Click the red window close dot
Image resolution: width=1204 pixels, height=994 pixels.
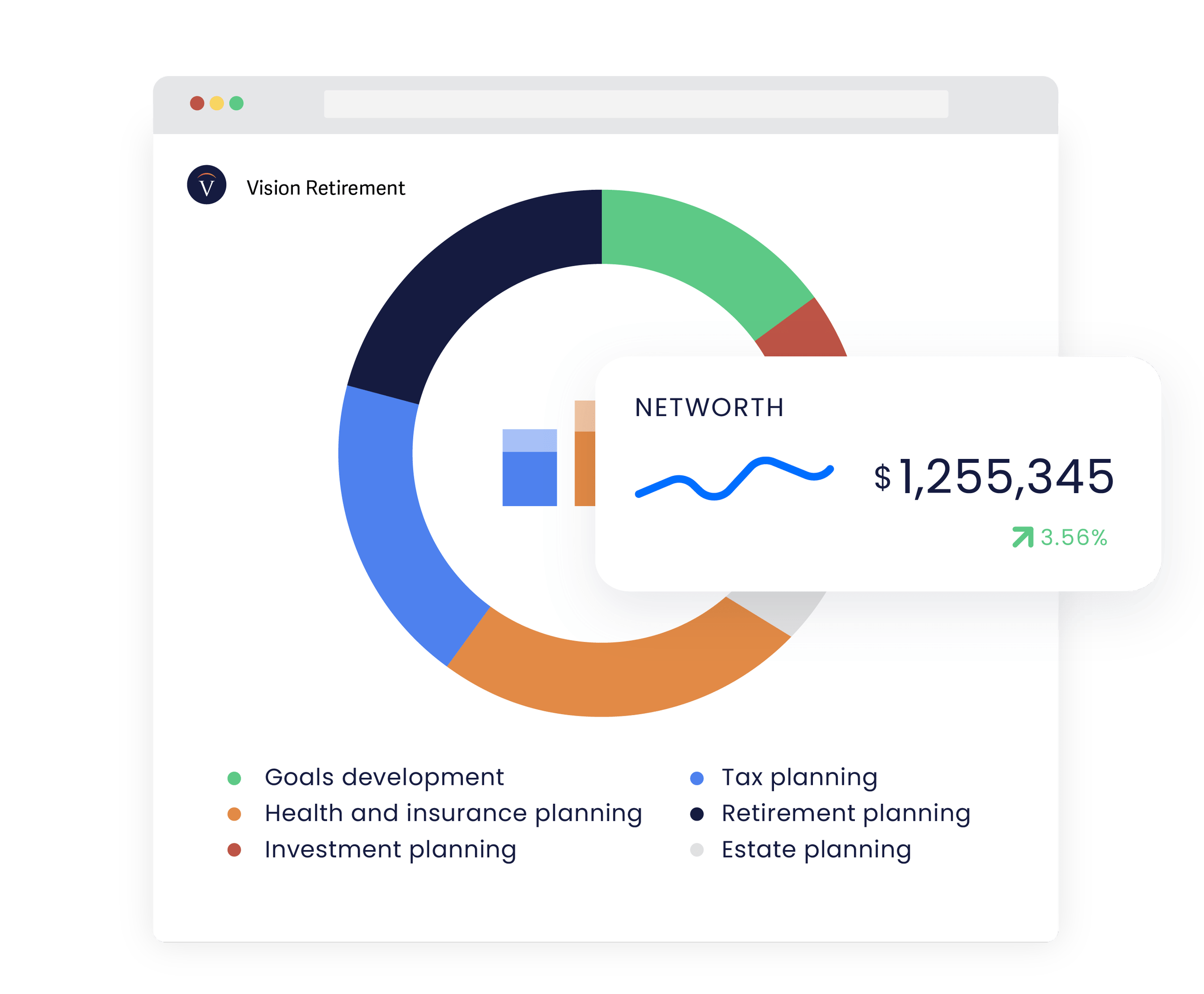[x=197, y=103]
